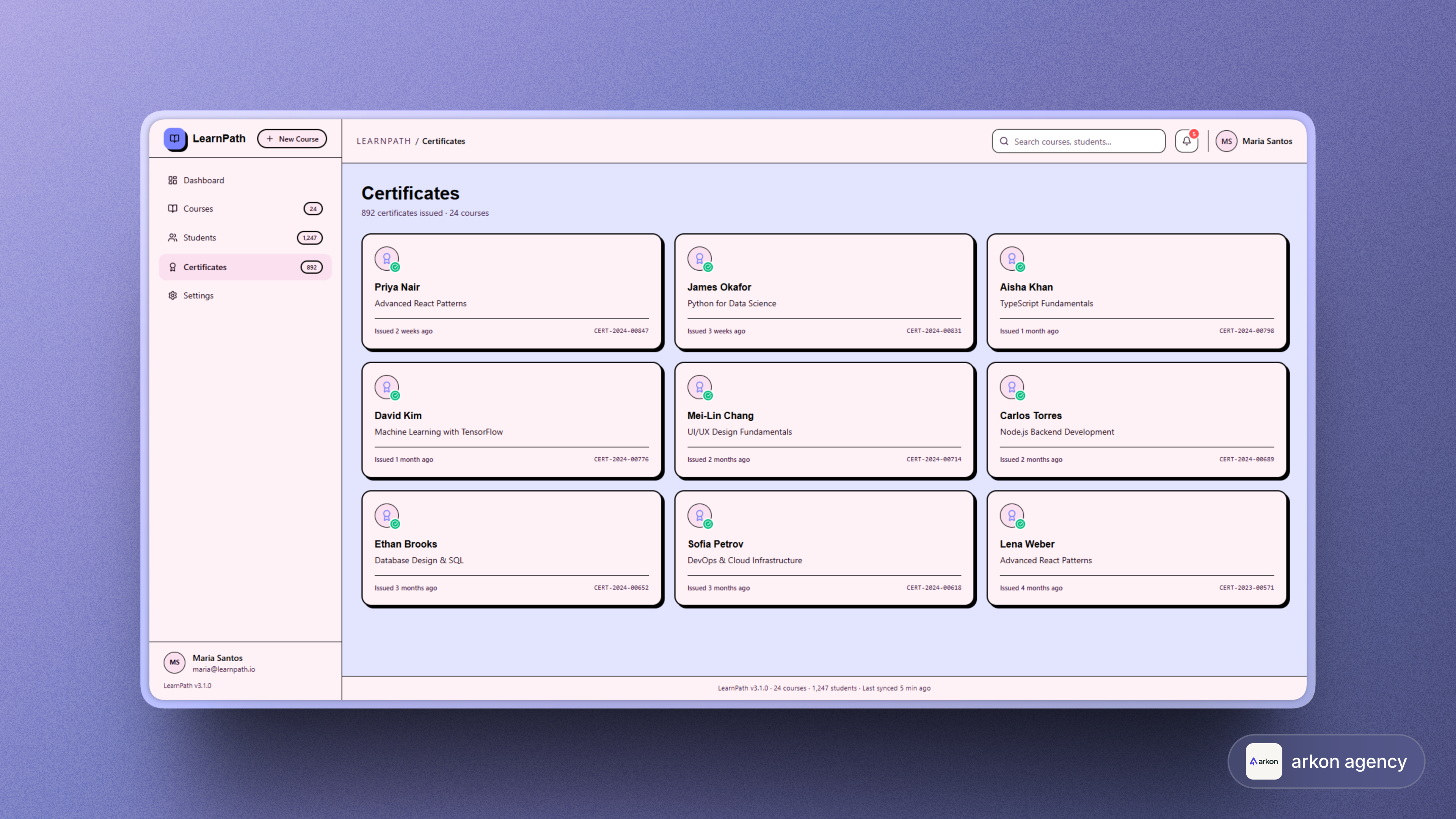Click the Courses book icon in sidebar
1456x819 pixels.
173,209
